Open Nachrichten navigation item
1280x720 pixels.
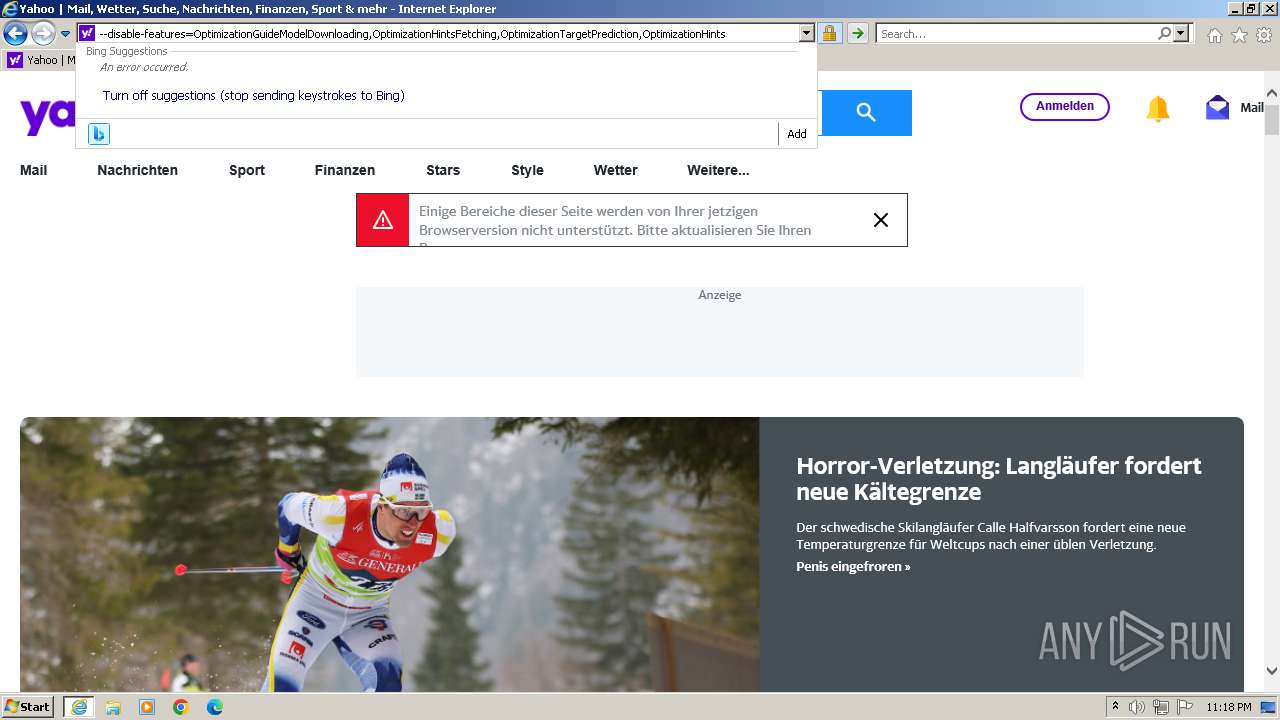click(137, 170)
